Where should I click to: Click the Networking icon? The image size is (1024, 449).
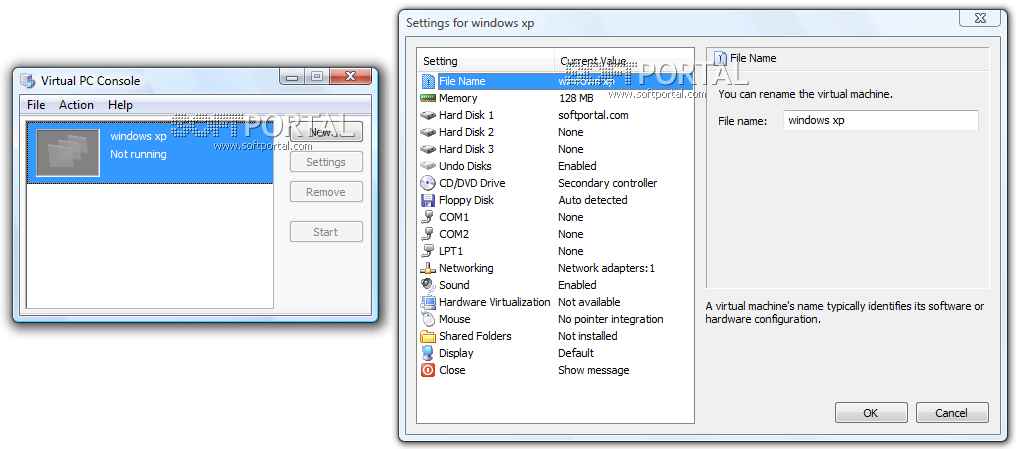428,268
